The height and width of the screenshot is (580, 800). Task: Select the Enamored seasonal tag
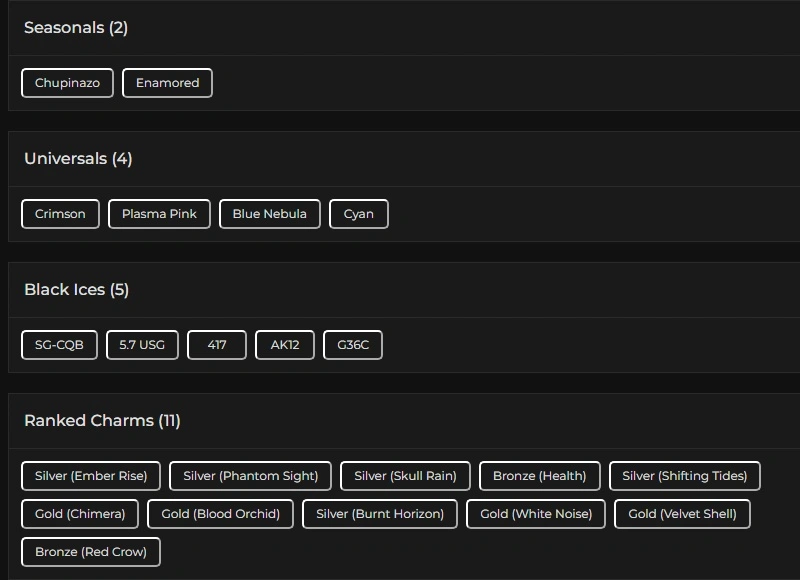167,83
